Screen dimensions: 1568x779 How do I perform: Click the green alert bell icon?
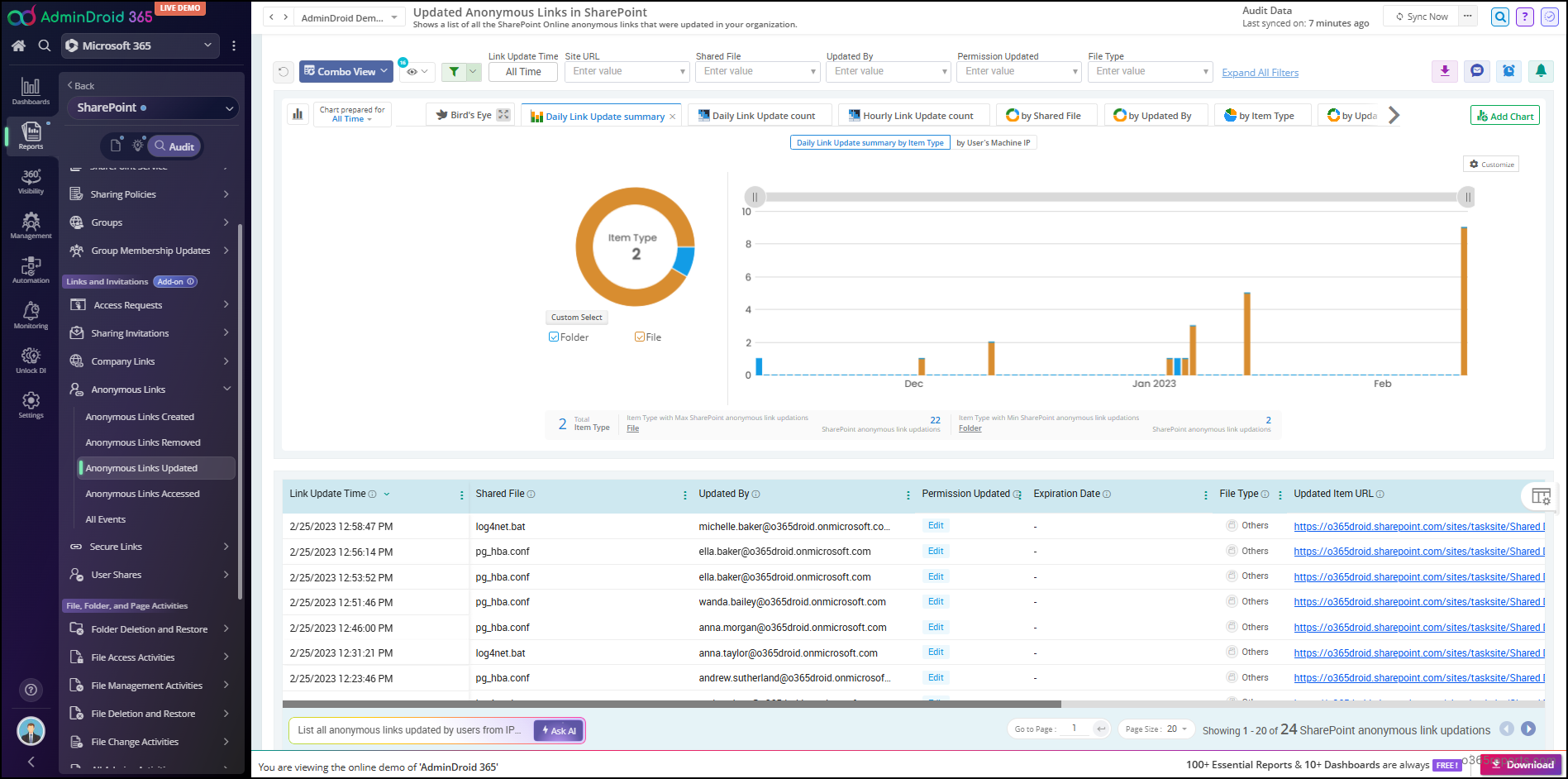1541,71
